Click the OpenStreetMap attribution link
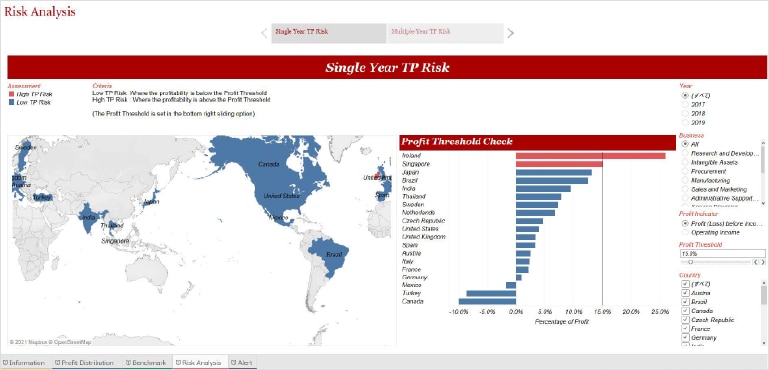Screen dimensions: 769x370 pyautogui.click(x=73, y=342)
